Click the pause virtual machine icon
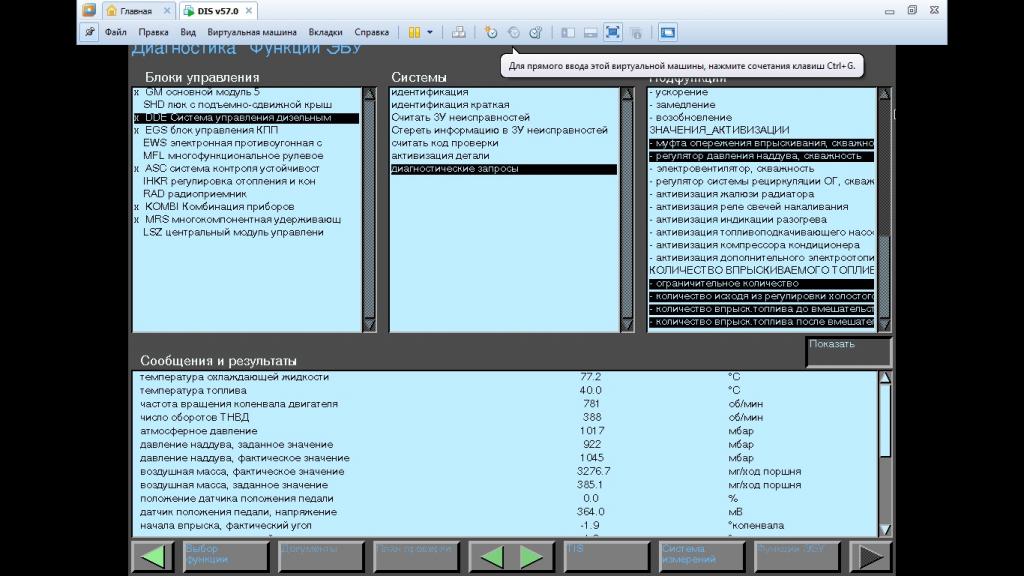1024x576 pixels. click(x=415, y=32)
